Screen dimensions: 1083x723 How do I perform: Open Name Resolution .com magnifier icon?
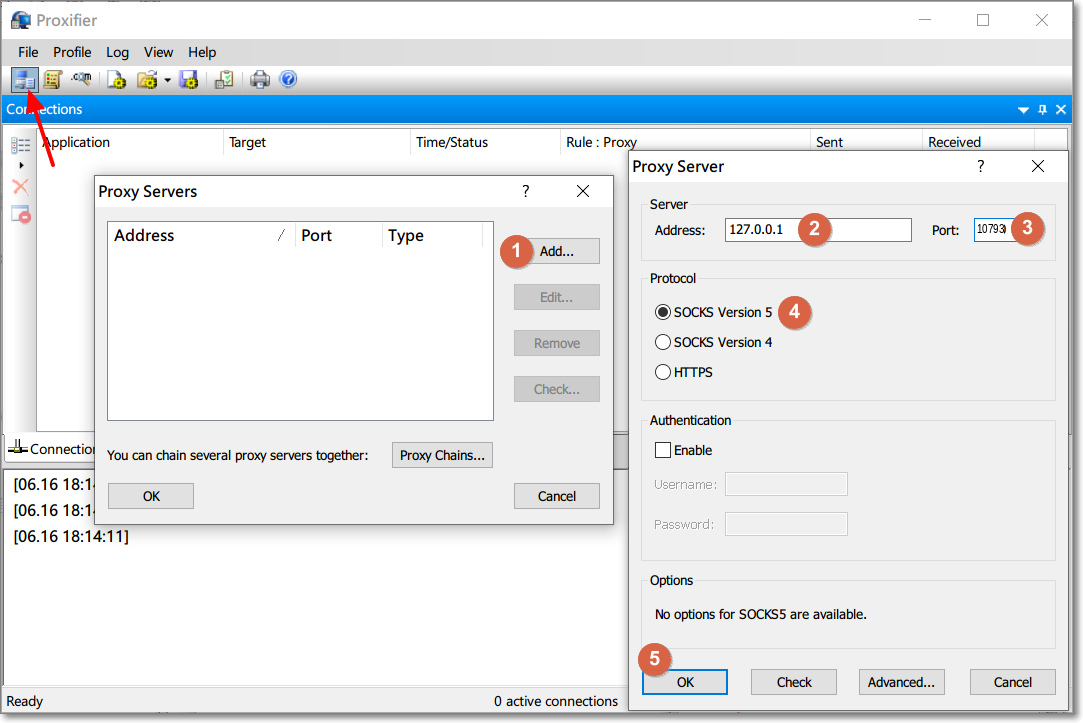tap(82, 79)
